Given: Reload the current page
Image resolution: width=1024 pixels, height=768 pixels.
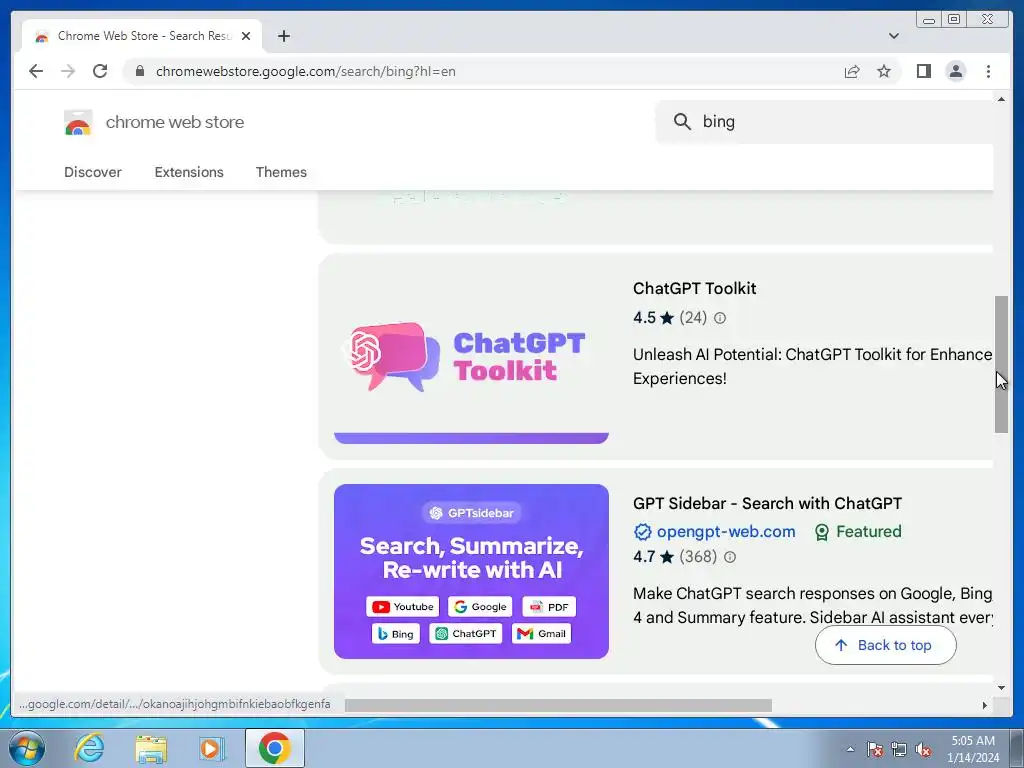Looking at the screenshot, I should coord(100,71).
